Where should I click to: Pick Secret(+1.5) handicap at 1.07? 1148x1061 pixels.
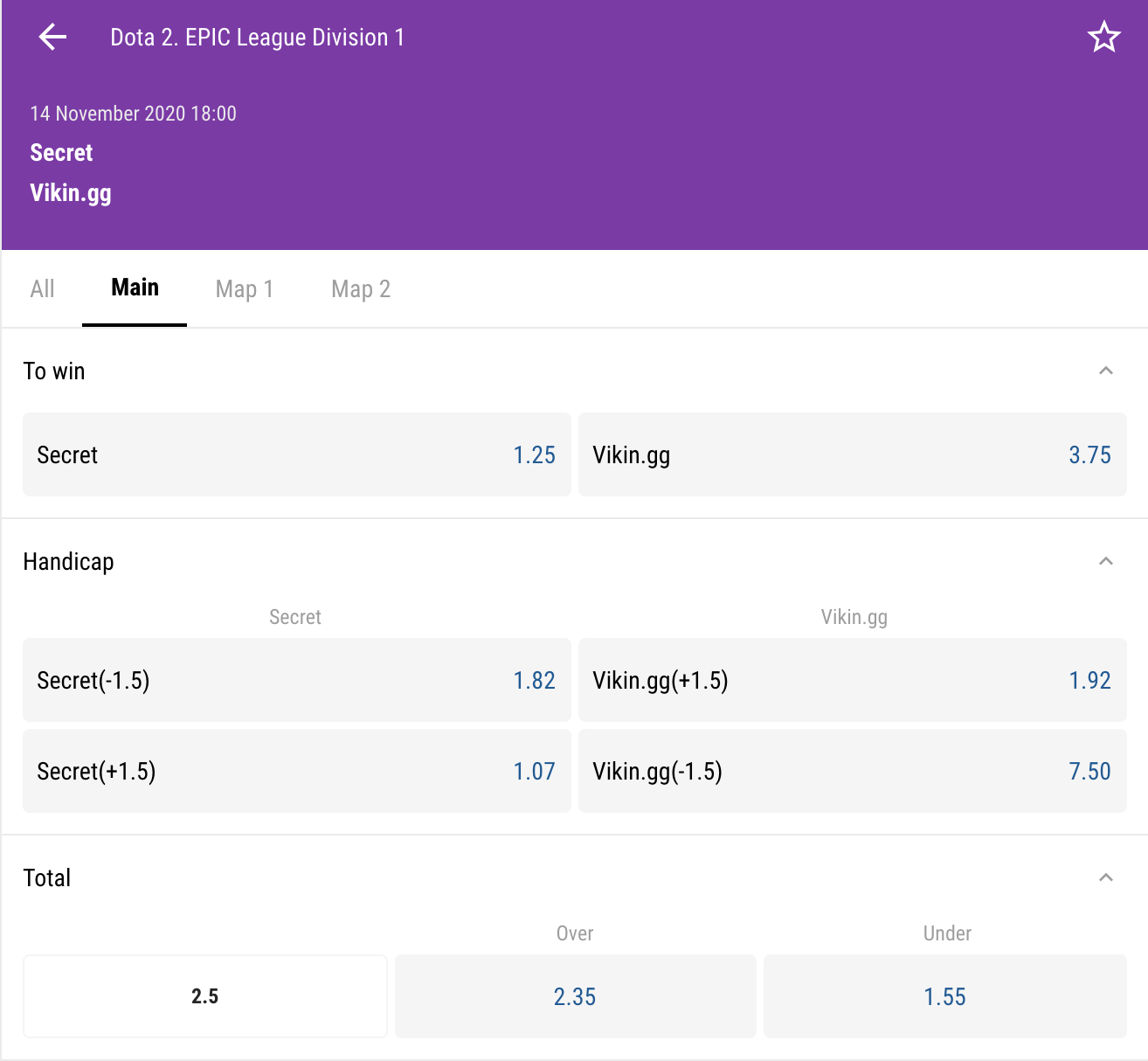pyautogui.click(x=297, y=771)
